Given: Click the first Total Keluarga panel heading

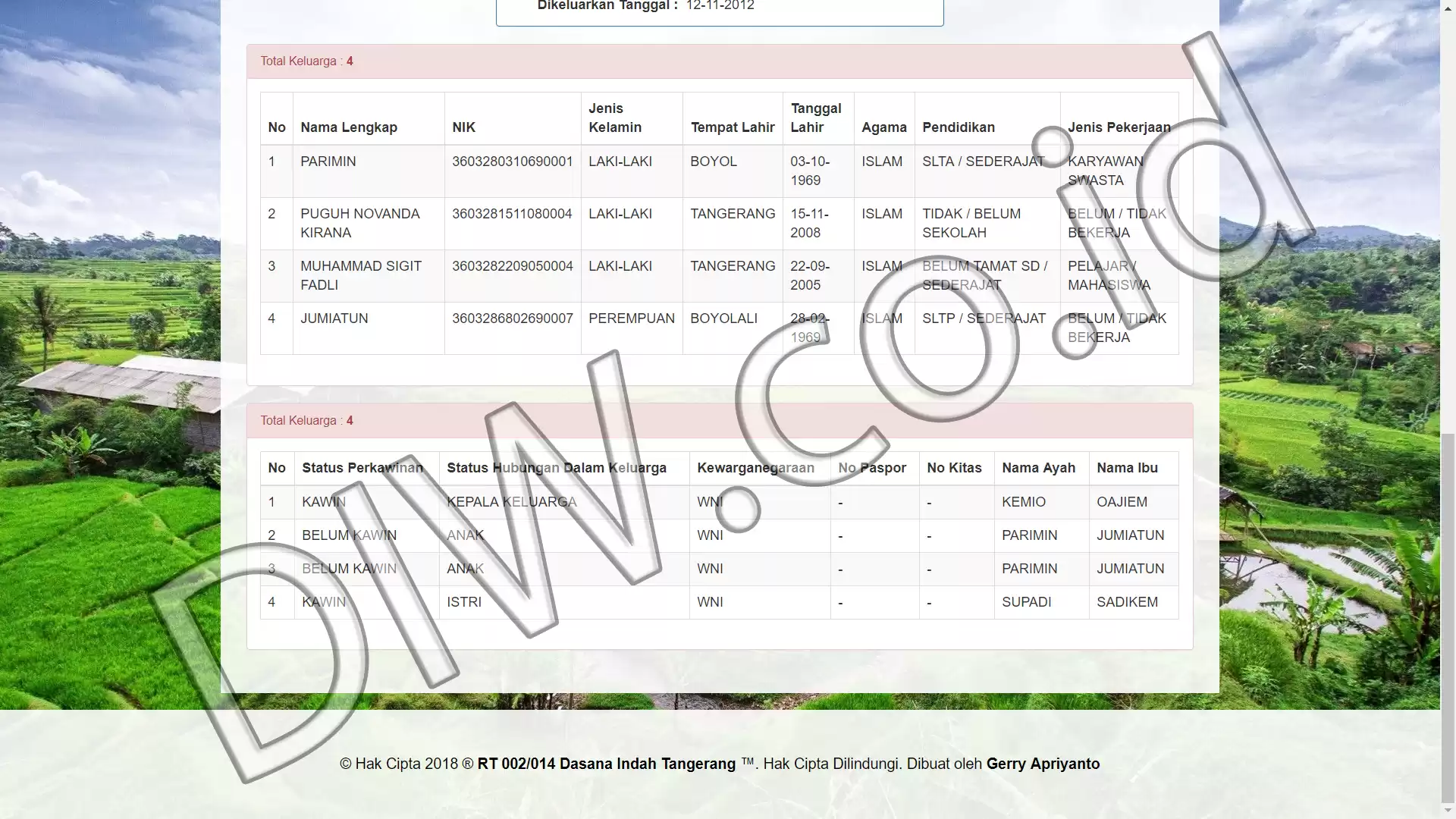Looking at the screenshot, I should [720, 61].
